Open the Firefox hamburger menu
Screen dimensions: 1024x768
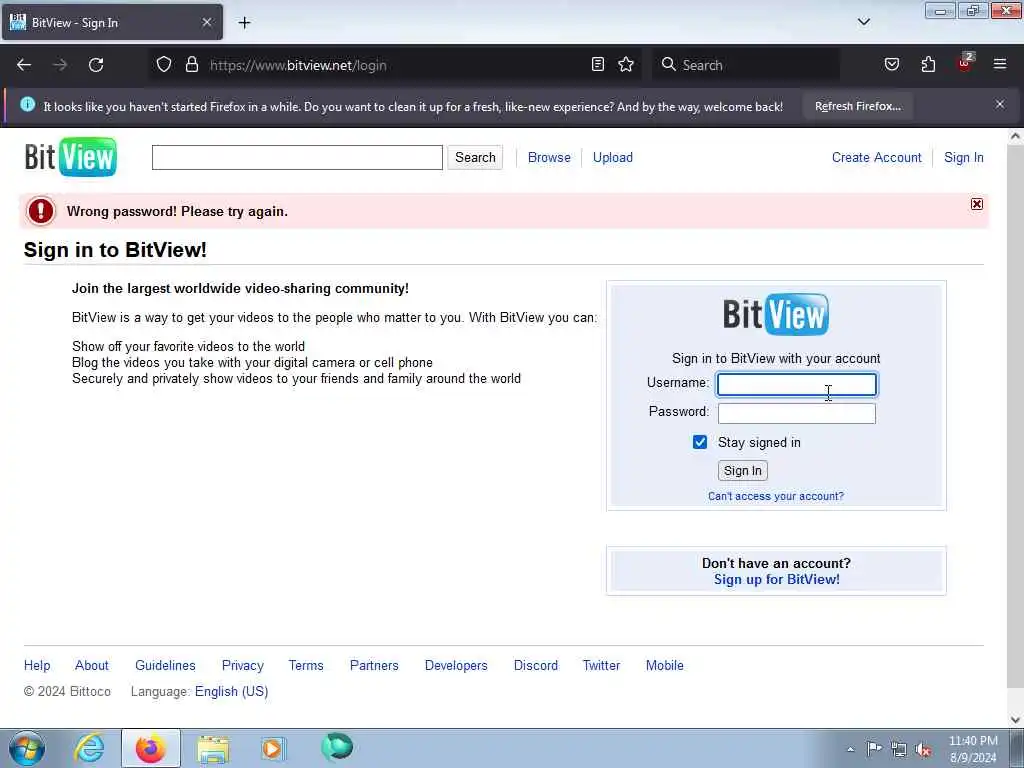(x=1000, y=64)
